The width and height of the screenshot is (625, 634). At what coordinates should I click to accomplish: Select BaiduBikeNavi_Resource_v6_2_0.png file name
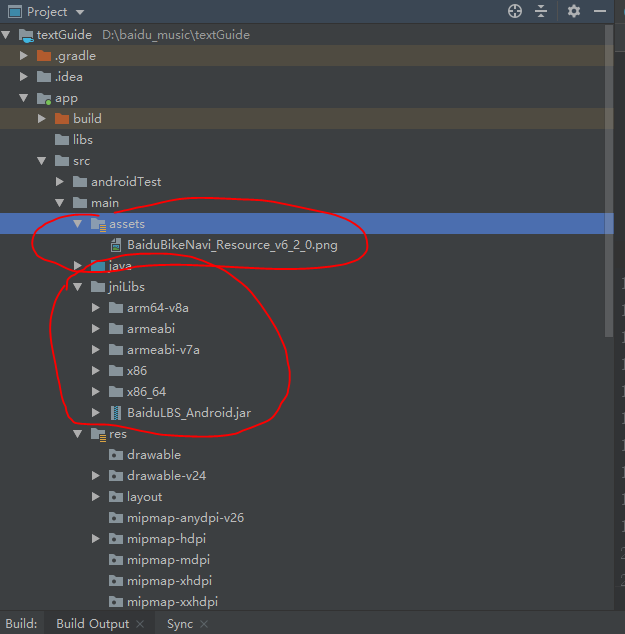click(232, 245)
